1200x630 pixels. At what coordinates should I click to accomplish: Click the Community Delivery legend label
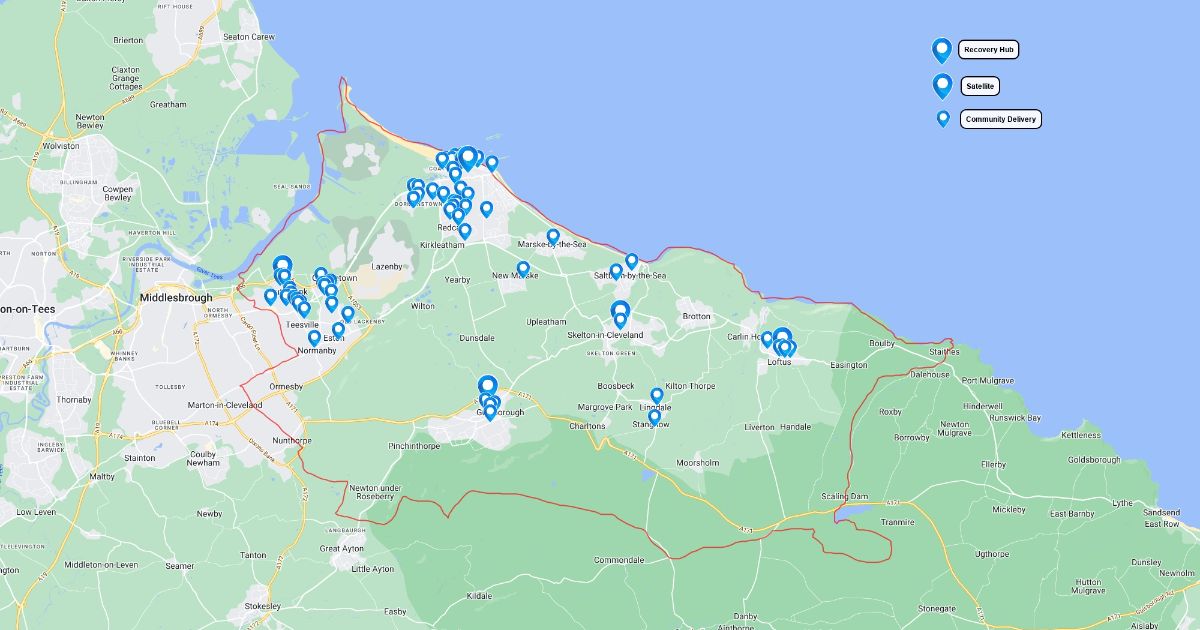1001,119
